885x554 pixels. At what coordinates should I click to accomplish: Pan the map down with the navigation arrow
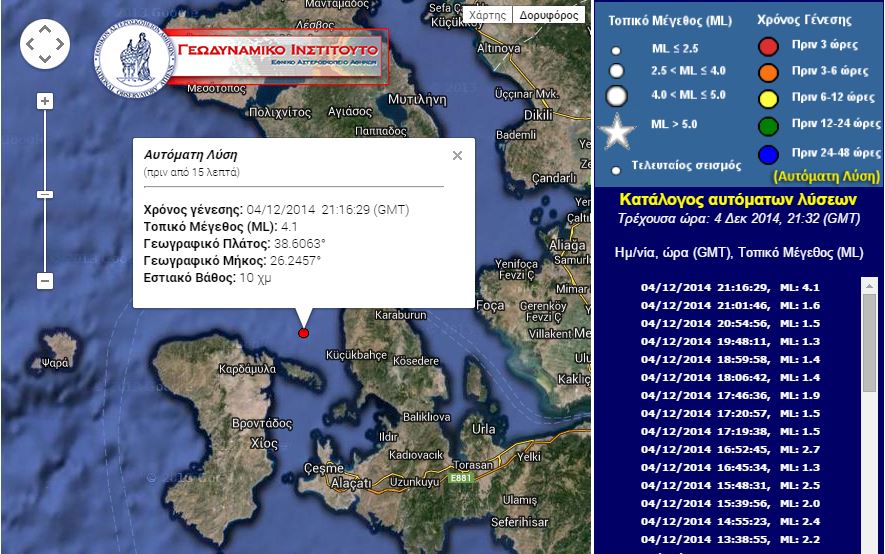point(45,59)
